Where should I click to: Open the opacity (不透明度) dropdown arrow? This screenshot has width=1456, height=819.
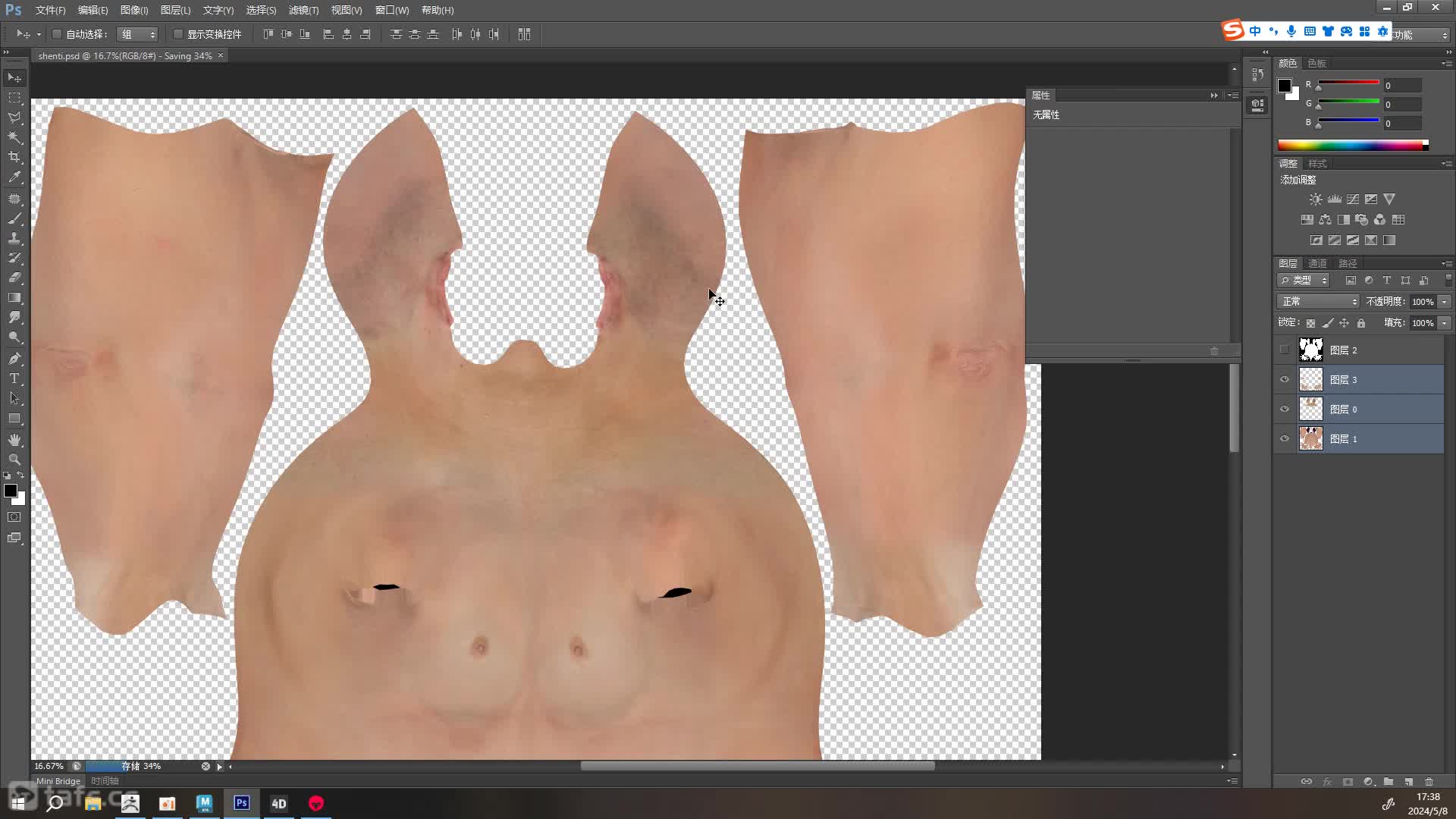pyautogui.click(x=1445, y=302)
